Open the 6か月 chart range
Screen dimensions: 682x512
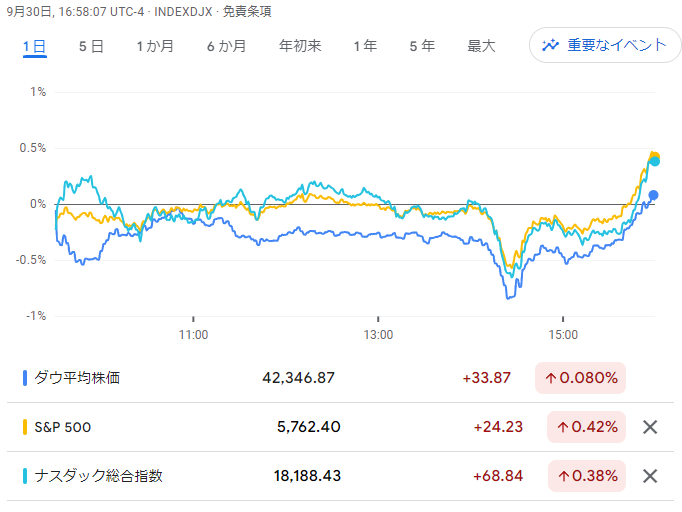227,46
